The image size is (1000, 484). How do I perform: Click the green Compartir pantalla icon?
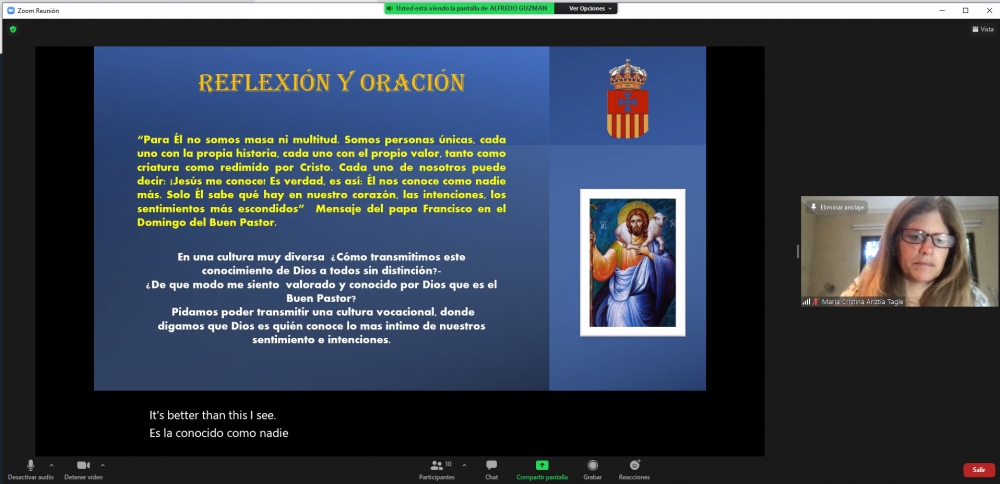(x=542, y=465)
